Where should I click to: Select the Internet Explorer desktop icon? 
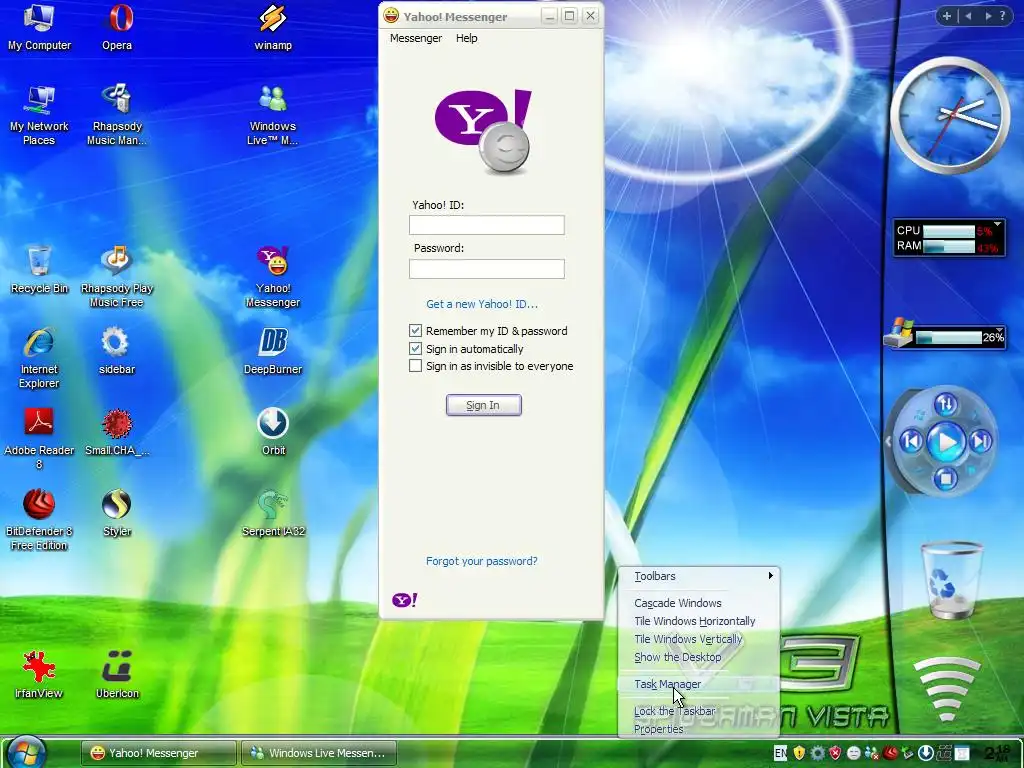39,358
